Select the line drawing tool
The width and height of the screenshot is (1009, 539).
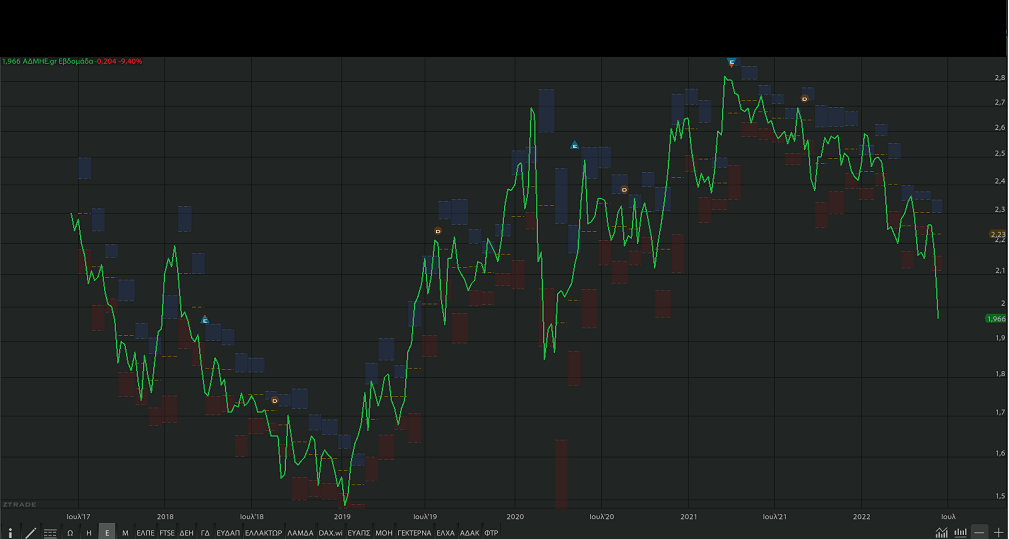(30, 533)
